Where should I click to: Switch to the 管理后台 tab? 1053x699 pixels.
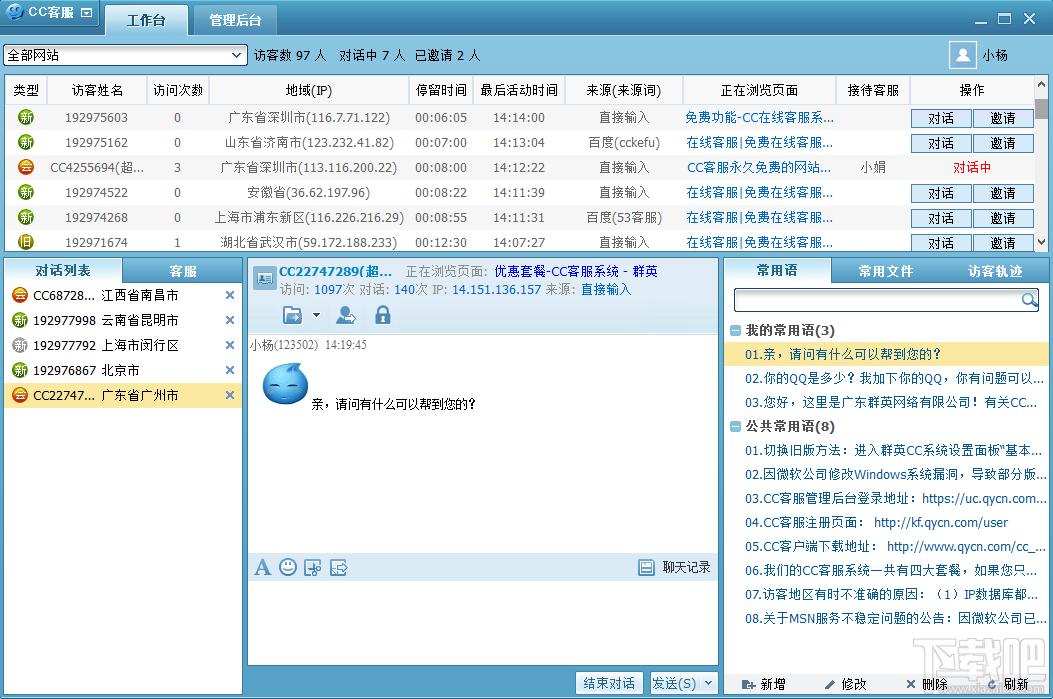coord(235,20)
